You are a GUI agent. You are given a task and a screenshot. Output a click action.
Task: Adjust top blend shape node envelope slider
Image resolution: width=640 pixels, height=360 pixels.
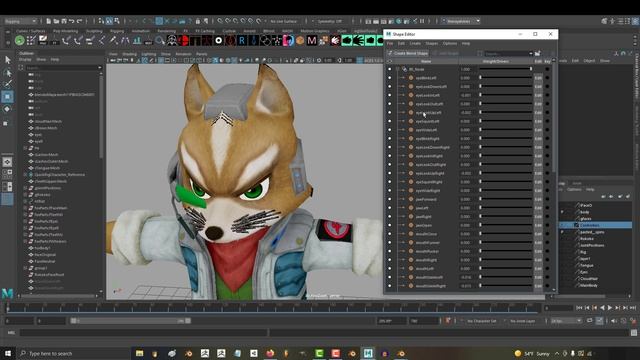pyautogui.click(x=506, y=69)
